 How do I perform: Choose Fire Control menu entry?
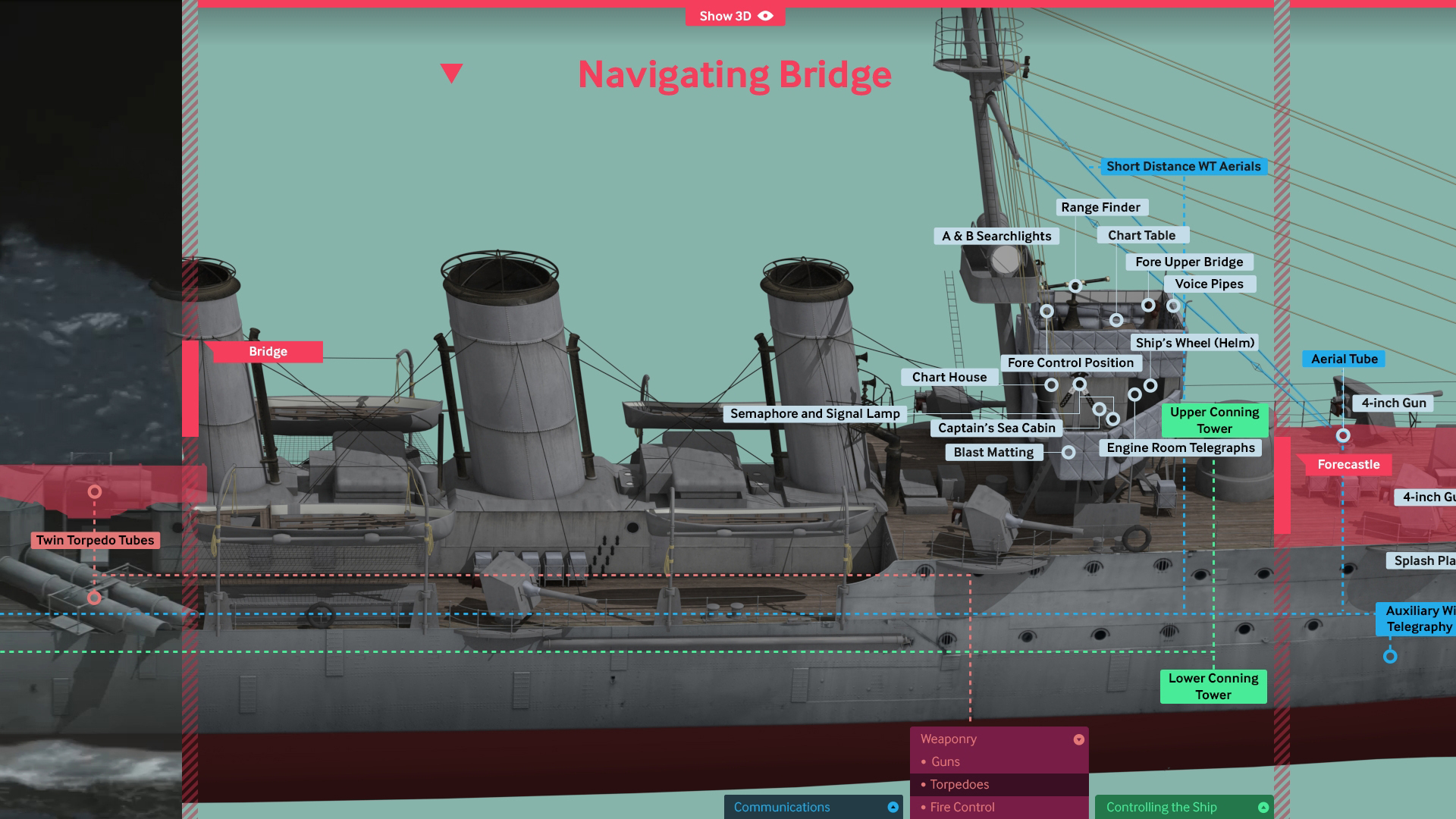tap(962, 807)
